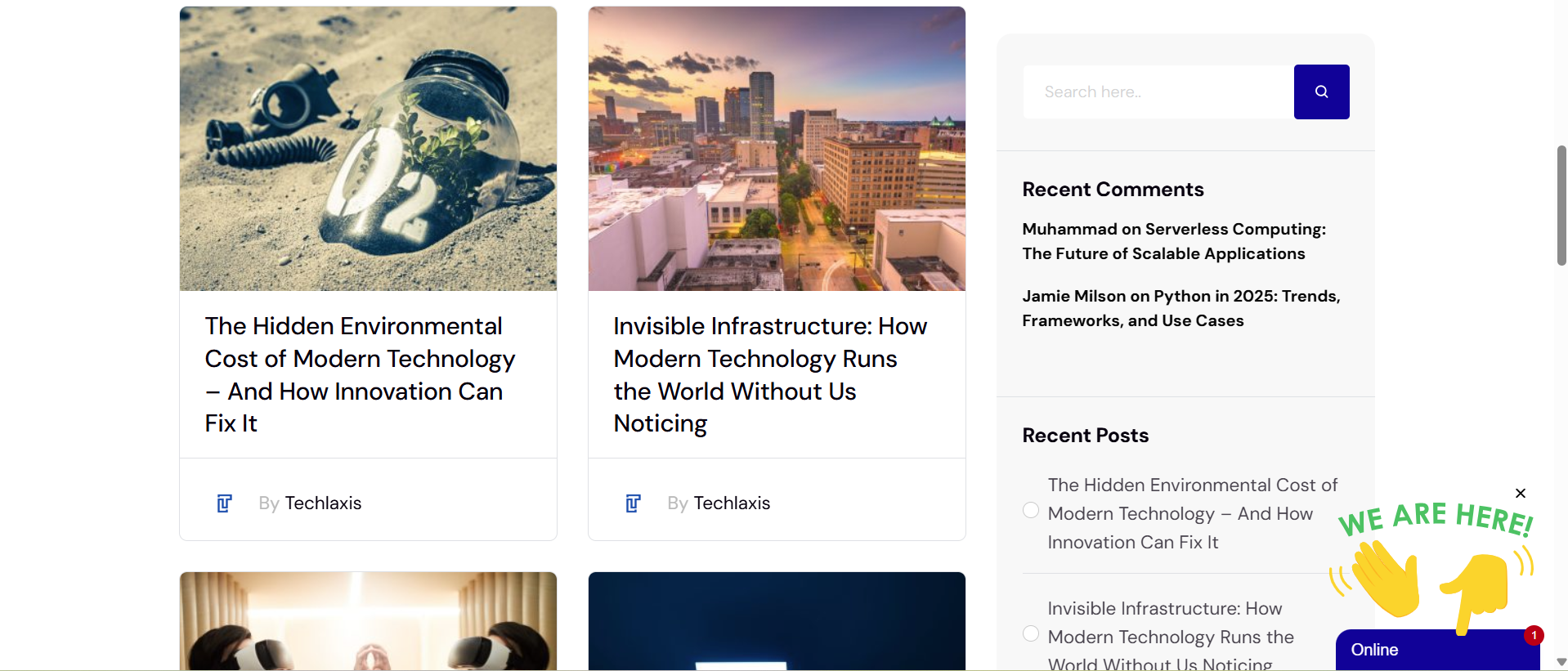Open Jamie Milson's comment on Python in 2025

tap(1180, 309)
